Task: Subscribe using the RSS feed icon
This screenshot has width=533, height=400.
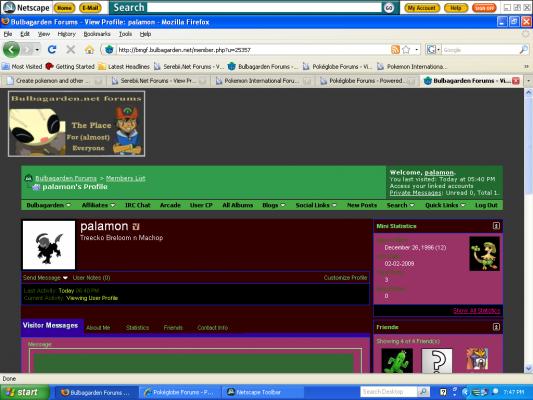Action: click(x=395, y=50)
